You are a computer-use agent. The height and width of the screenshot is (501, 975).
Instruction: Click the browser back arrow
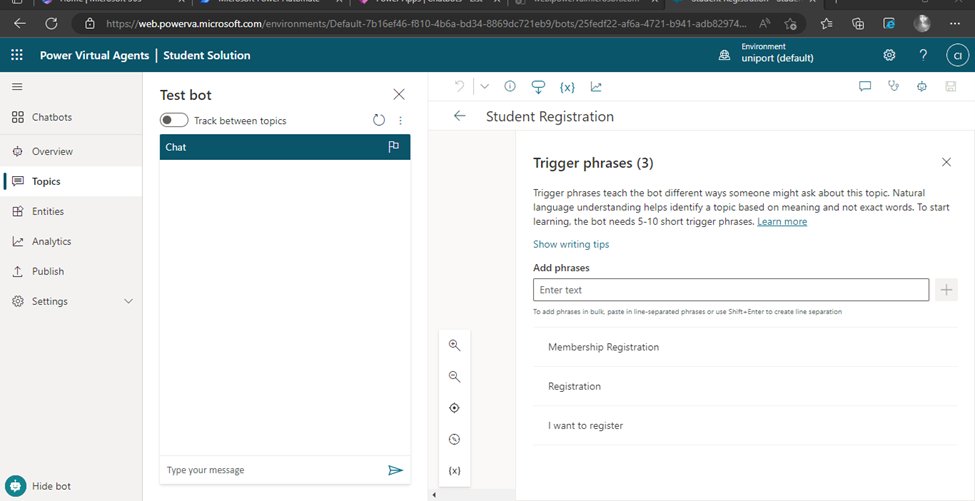20,24
